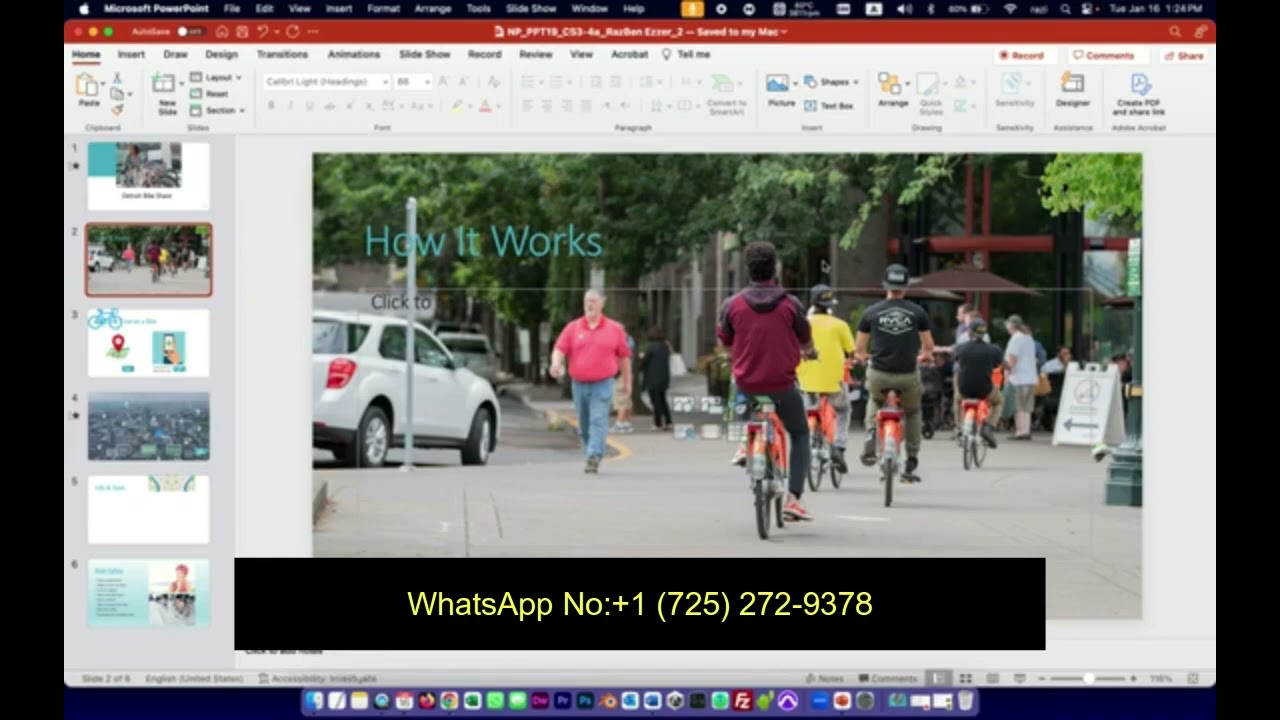Click the fit slide to window icon

(x=1193, y=678)
